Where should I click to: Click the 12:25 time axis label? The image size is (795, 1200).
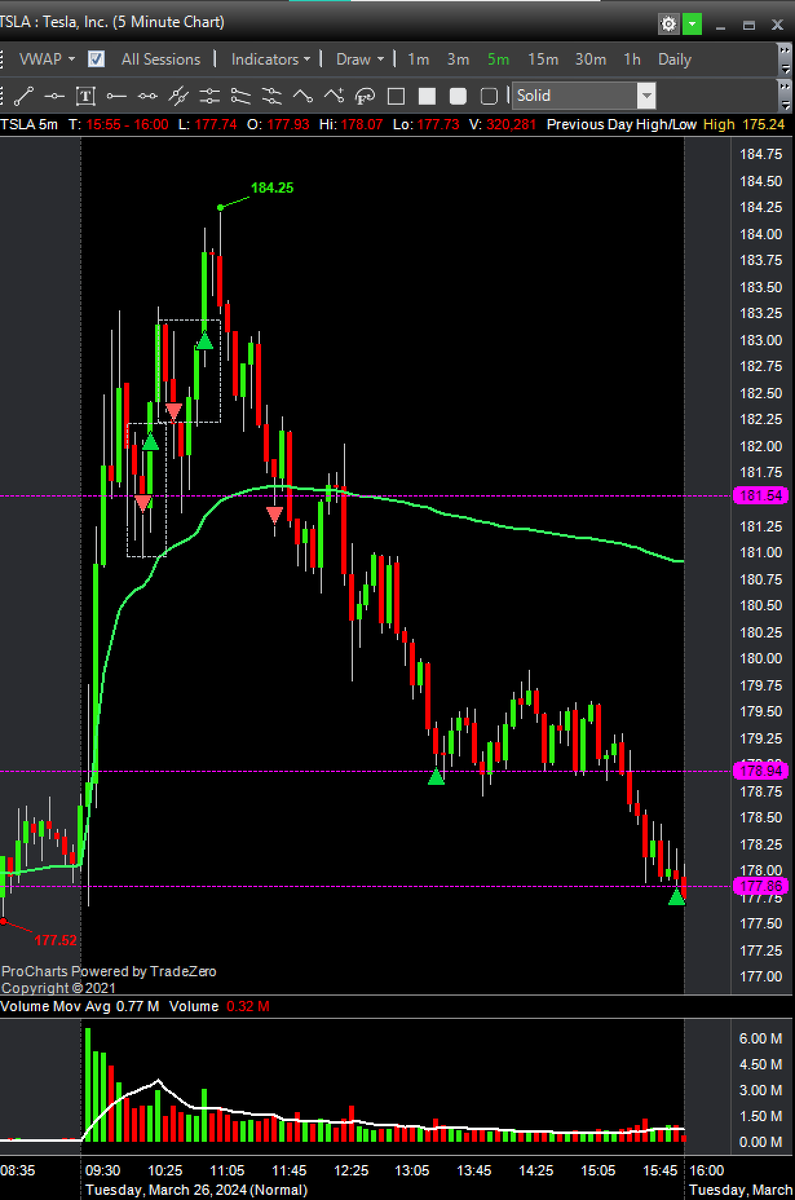352,1170
